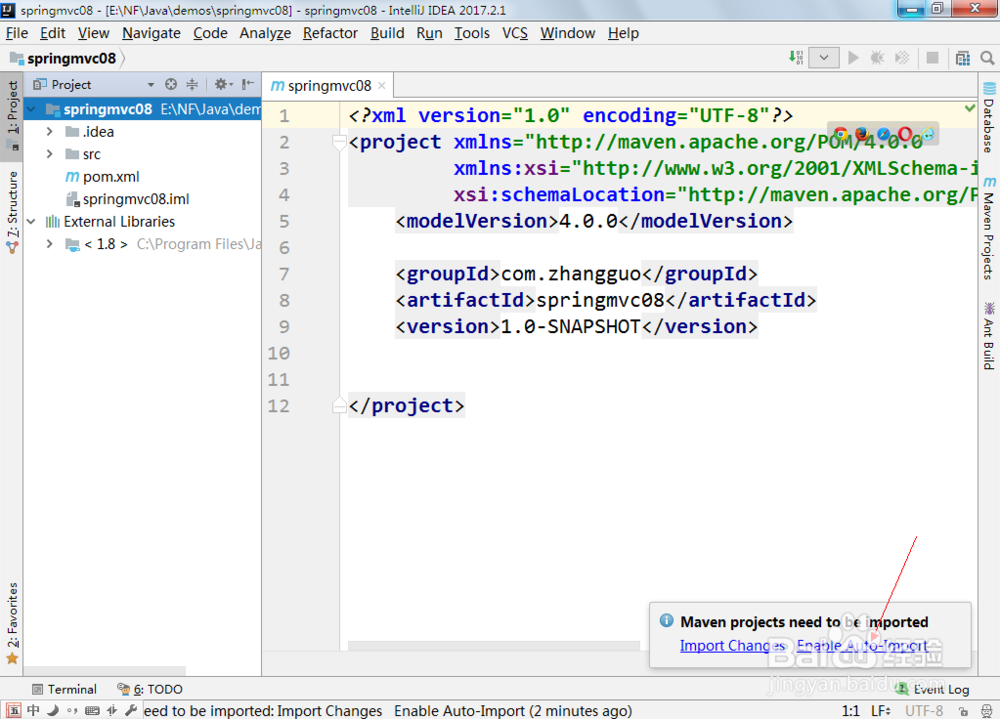
Task: Expand the External Libraries node
Action: [31, 221]
